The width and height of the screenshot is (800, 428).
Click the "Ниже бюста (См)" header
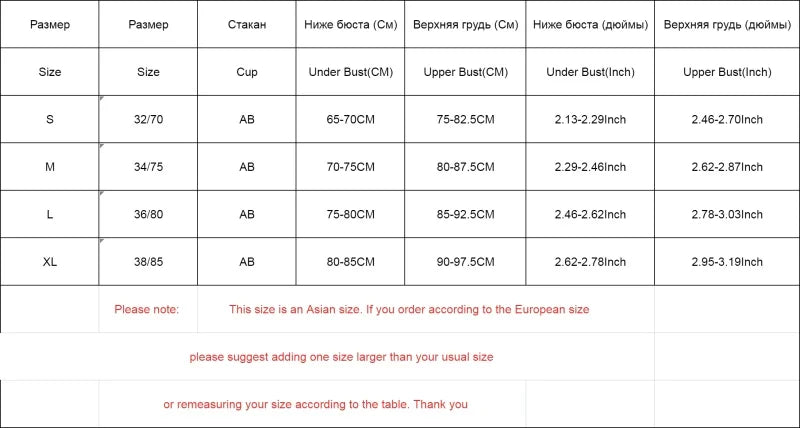(x=350, y=24)
